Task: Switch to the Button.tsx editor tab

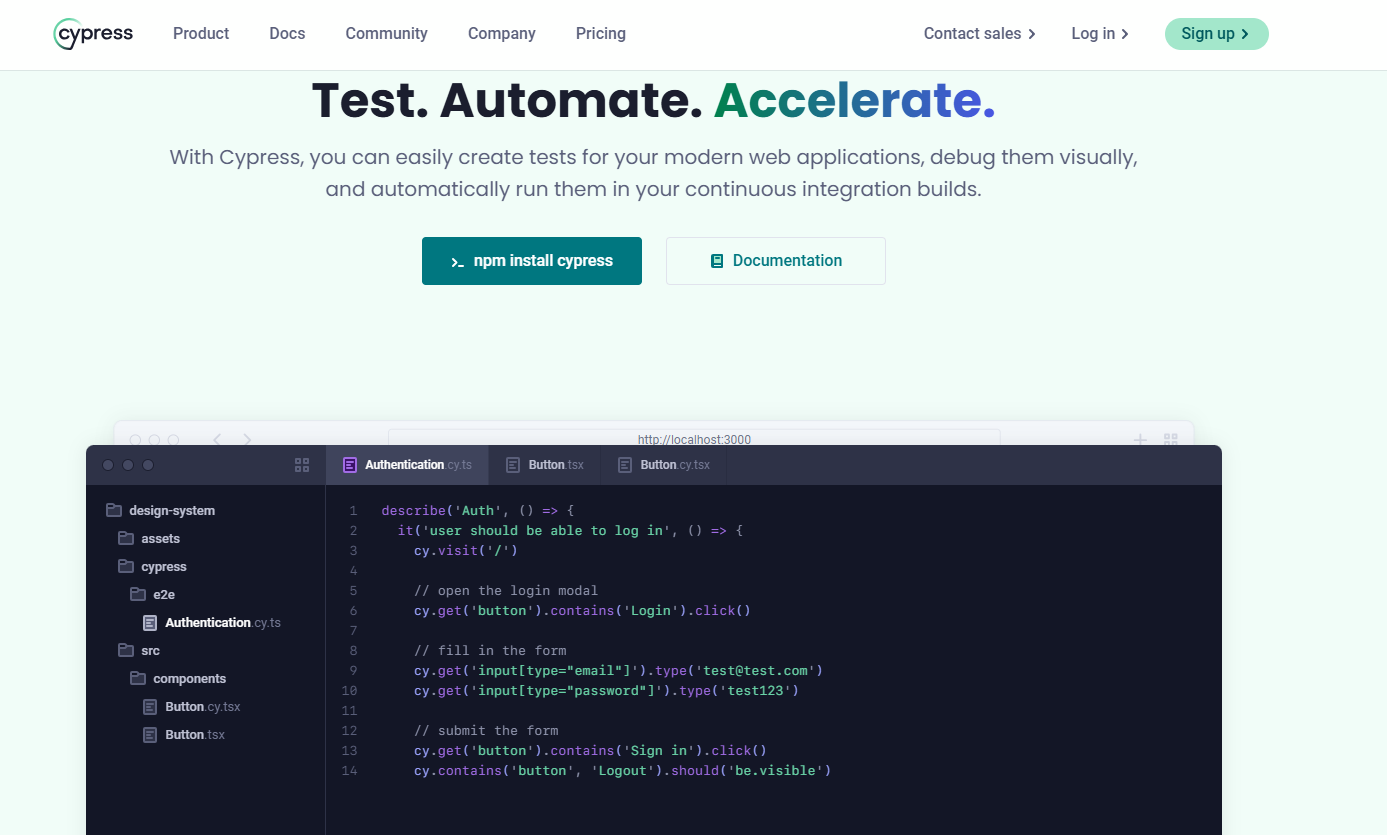Action: pos(545,465)
